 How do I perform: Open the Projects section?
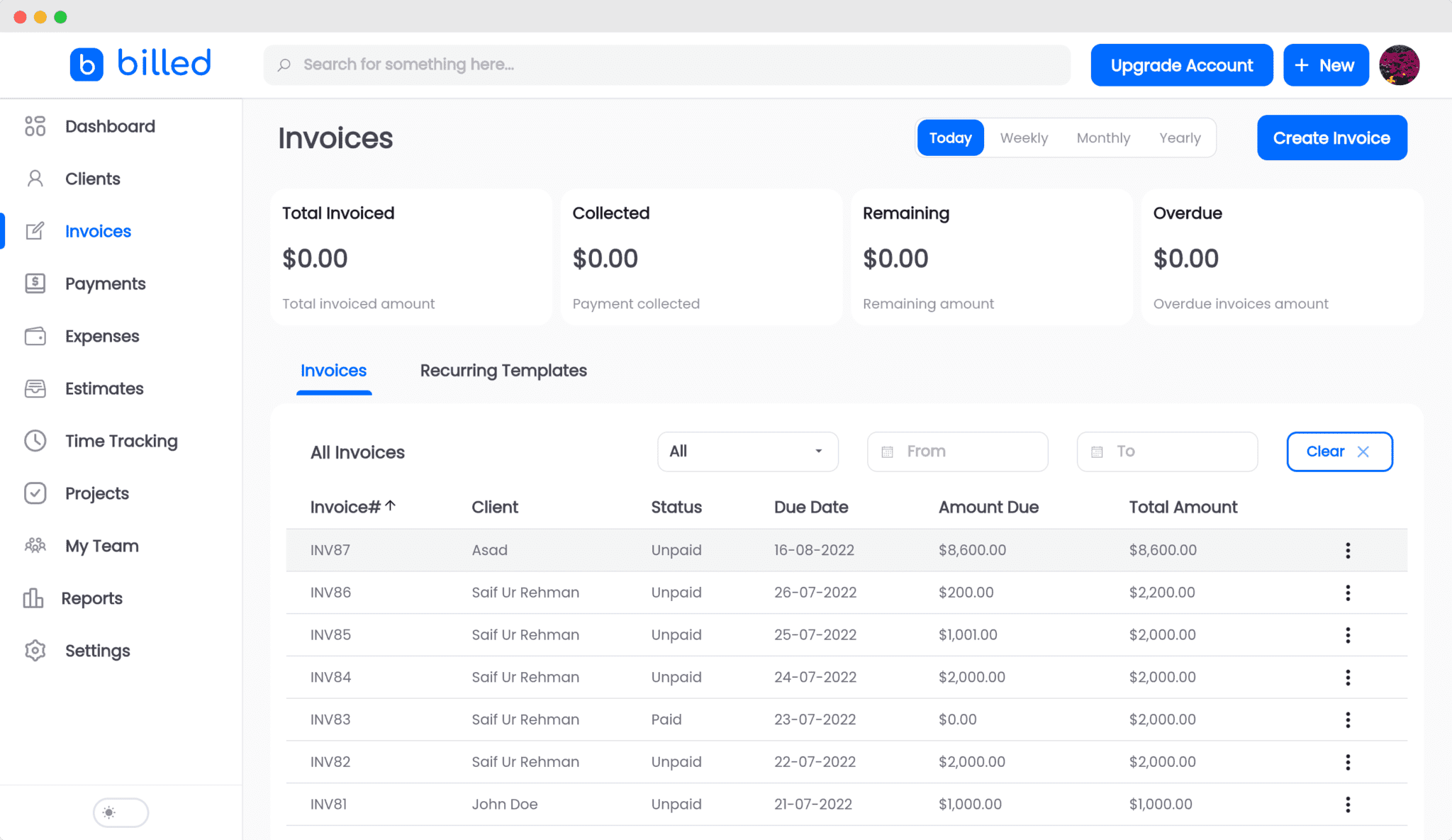tap(96, 493)
